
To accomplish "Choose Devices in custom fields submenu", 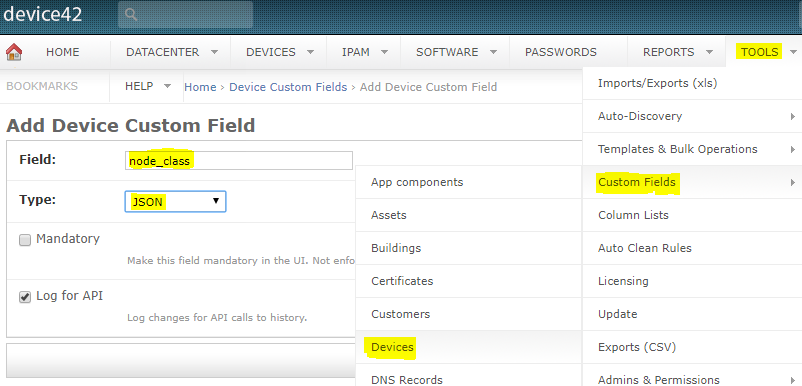I will coord(469,347).
